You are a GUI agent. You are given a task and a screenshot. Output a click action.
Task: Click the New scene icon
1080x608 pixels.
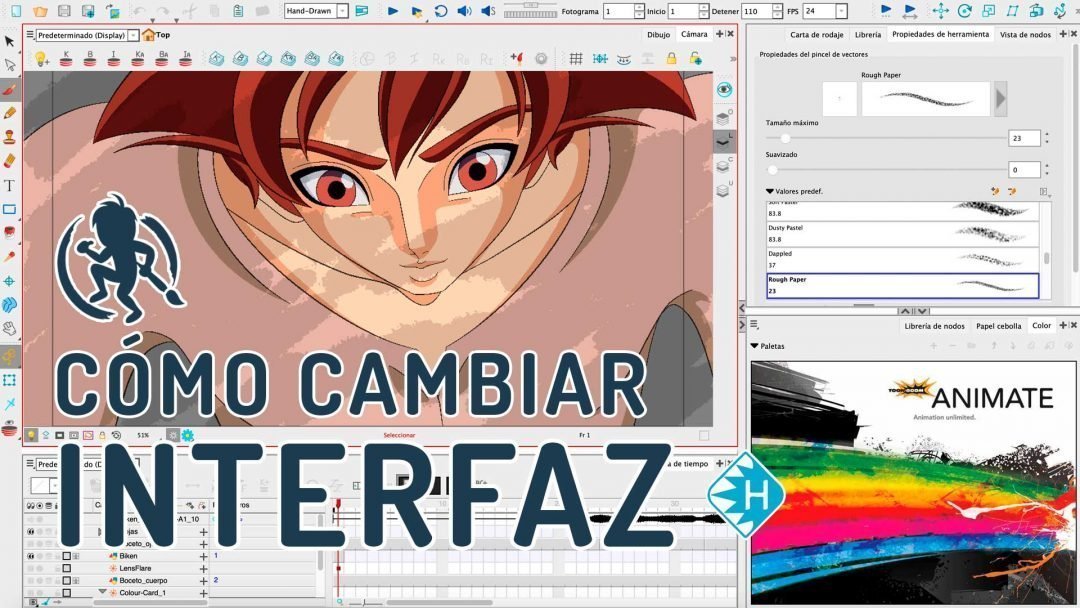[16, 10]
